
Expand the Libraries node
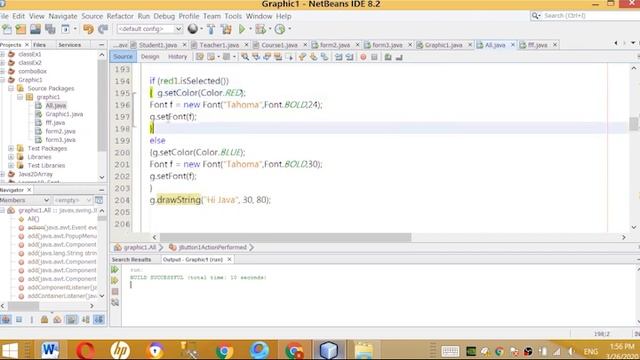11,157
